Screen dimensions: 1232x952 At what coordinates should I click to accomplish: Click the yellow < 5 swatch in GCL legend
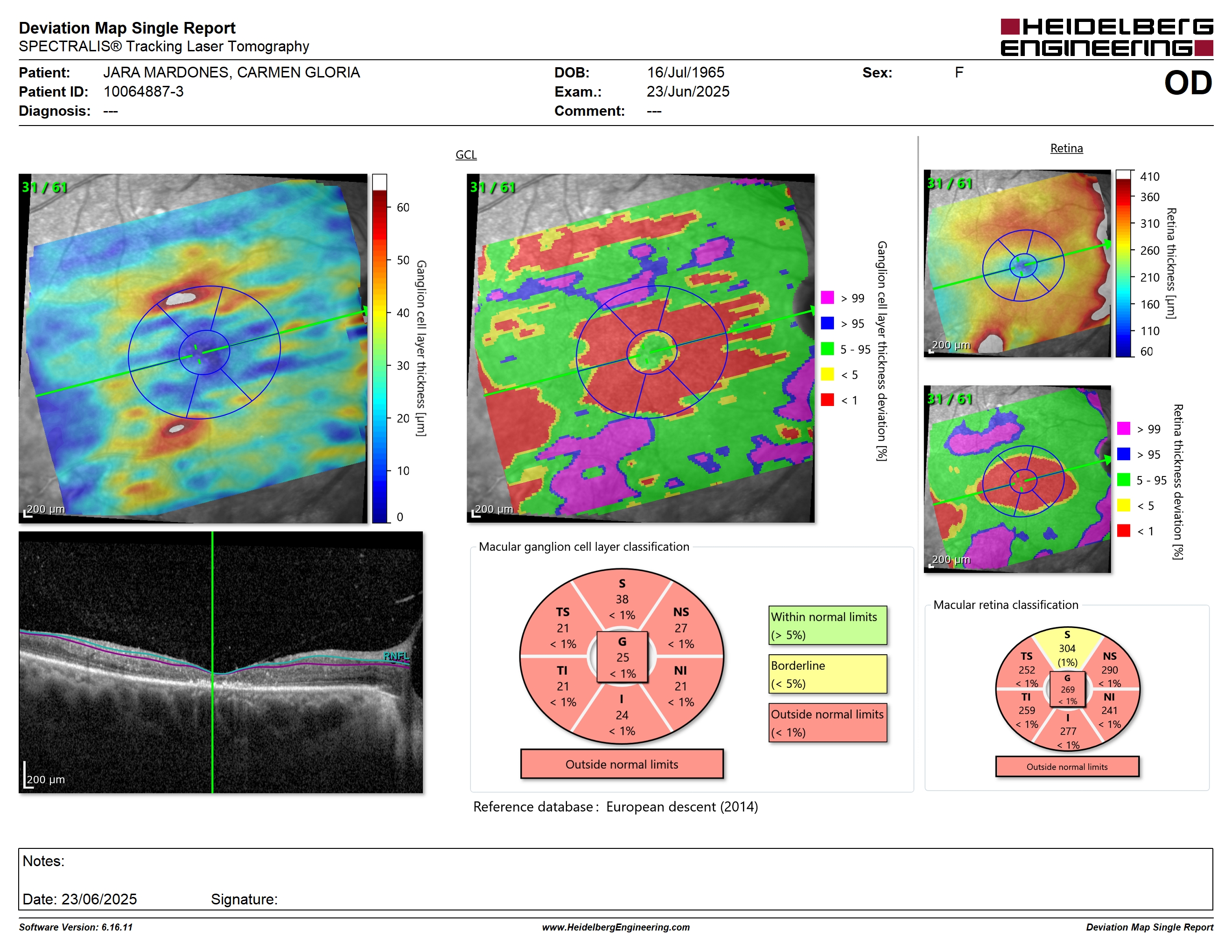827,374
